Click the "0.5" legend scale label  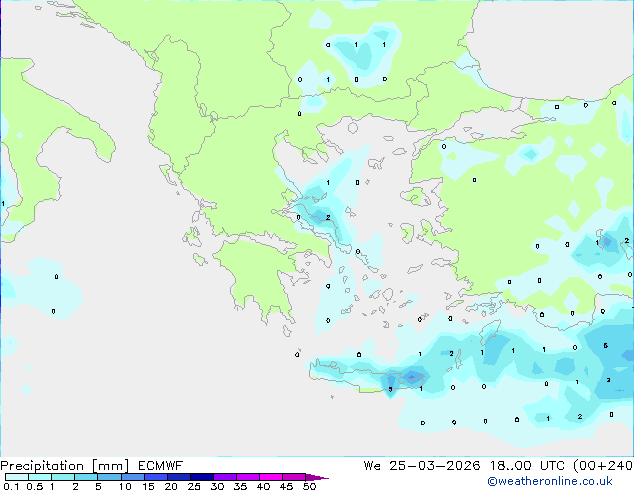coord(35,486)
